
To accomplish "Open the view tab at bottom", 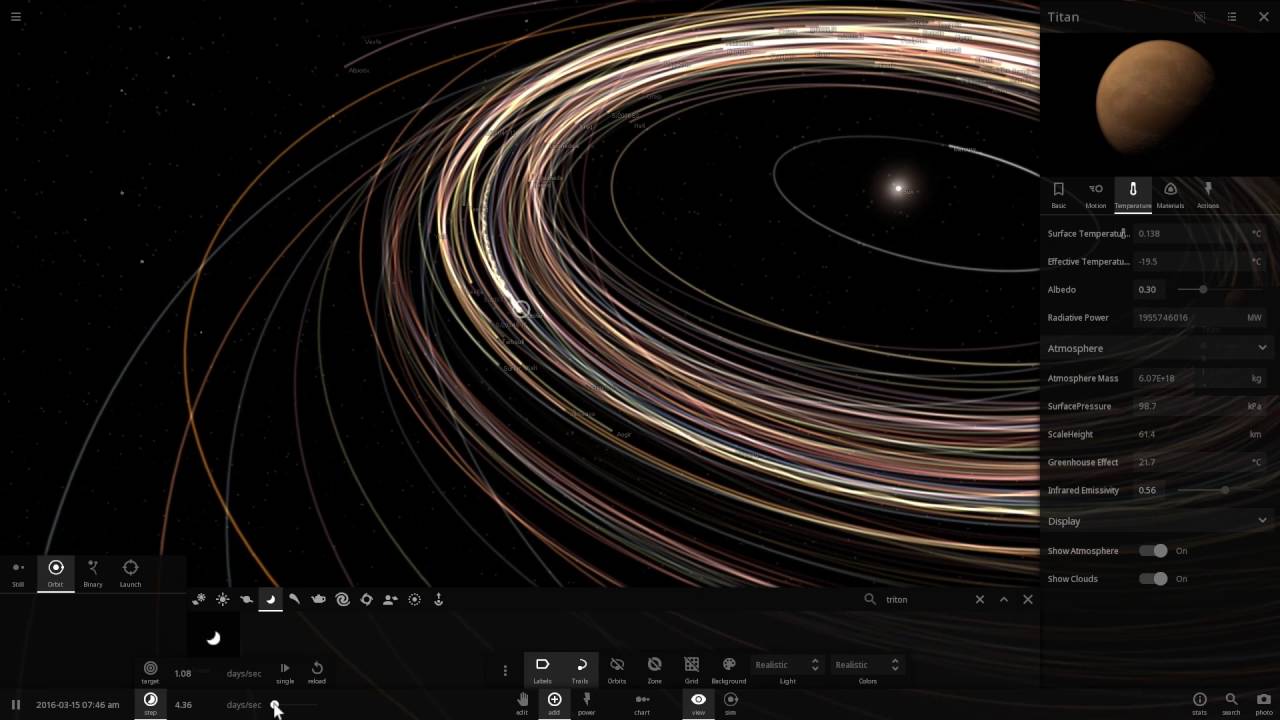I will coord(698,703).
